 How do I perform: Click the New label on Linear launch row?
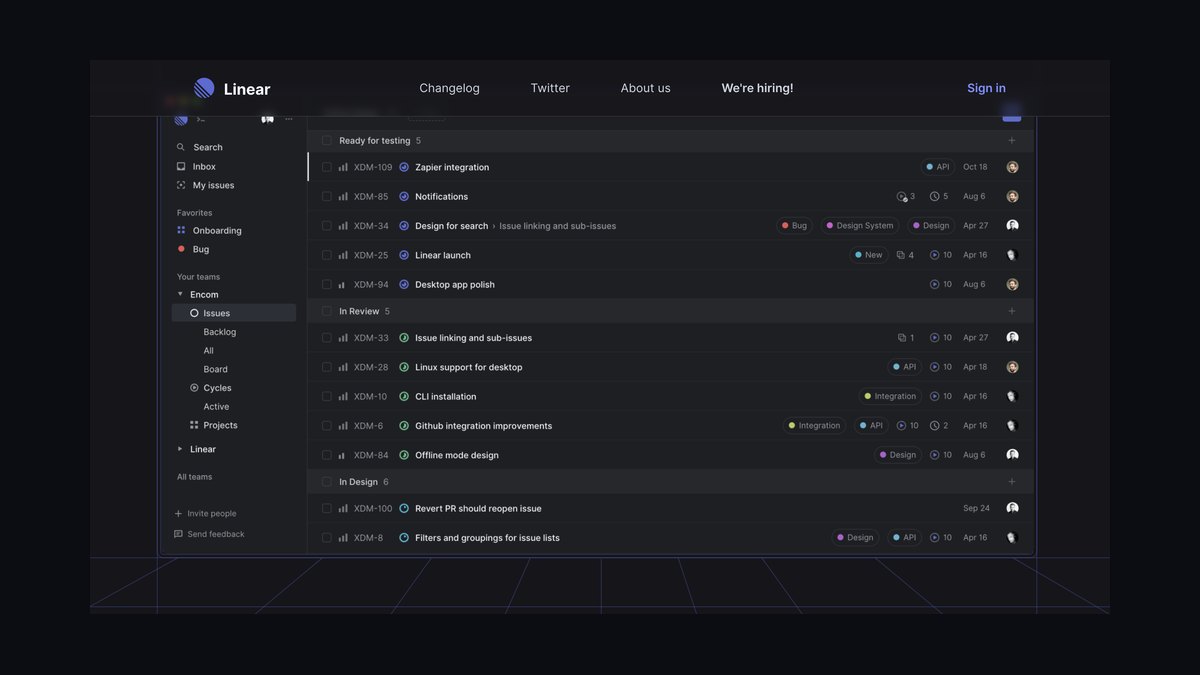click(x=869, y=255)
